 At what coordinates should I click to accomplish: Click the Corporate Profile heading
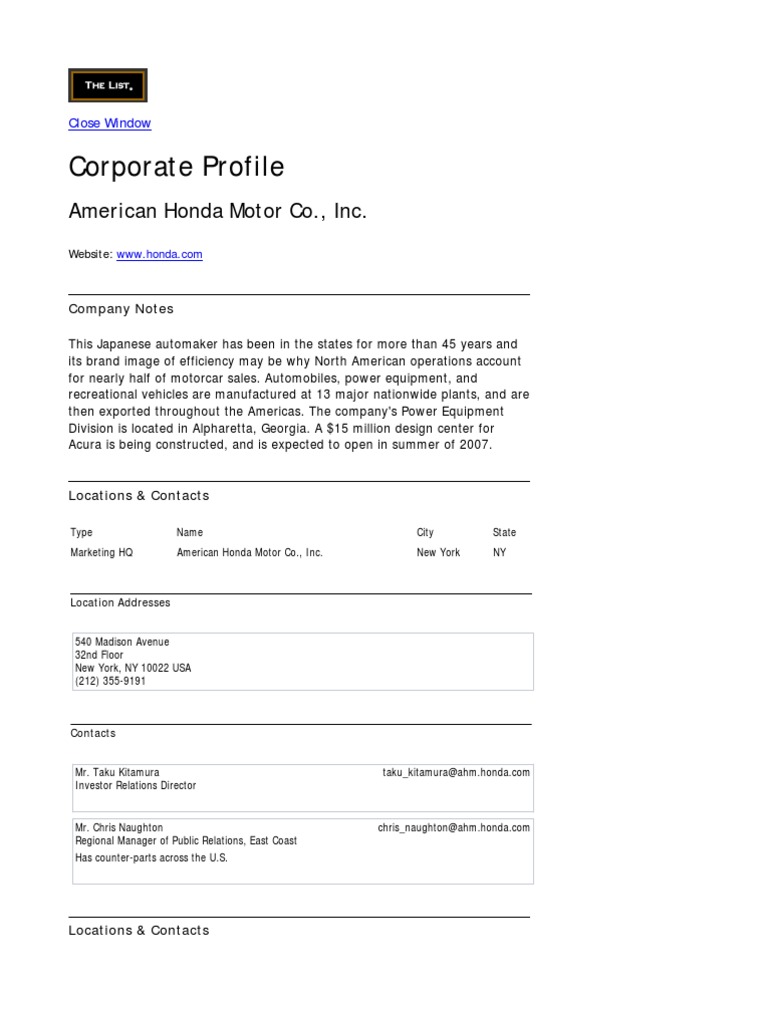click(x=176, y=167)
